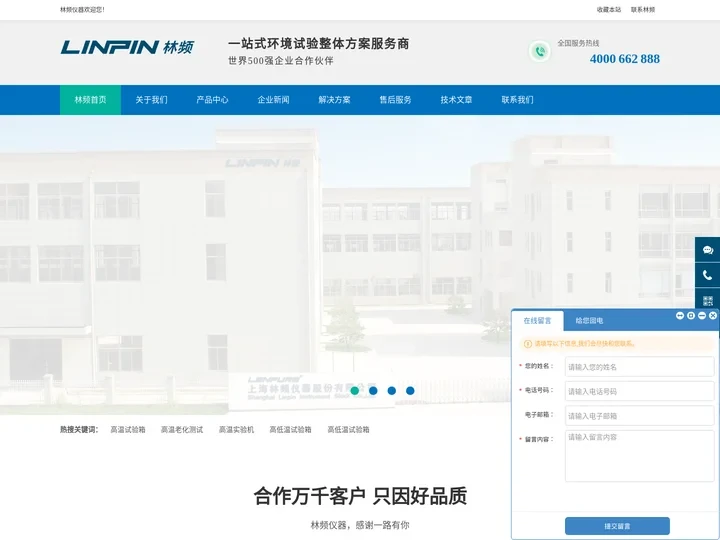Screen dimensions: 720x540
Task: Open 林频首页 in the navigation bar
Action: click(90, 100)
